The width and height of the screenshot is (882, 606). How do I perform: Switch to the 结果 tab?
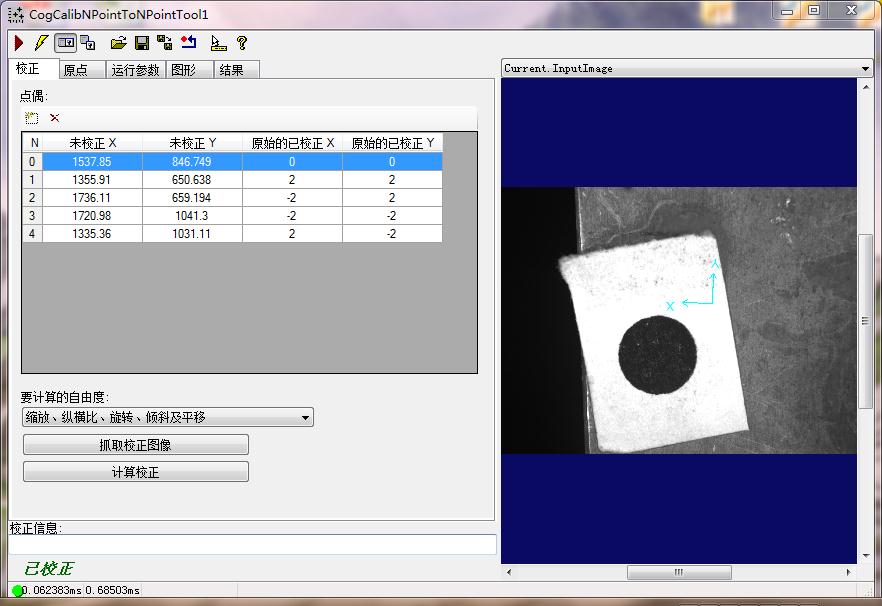point(231,70)
